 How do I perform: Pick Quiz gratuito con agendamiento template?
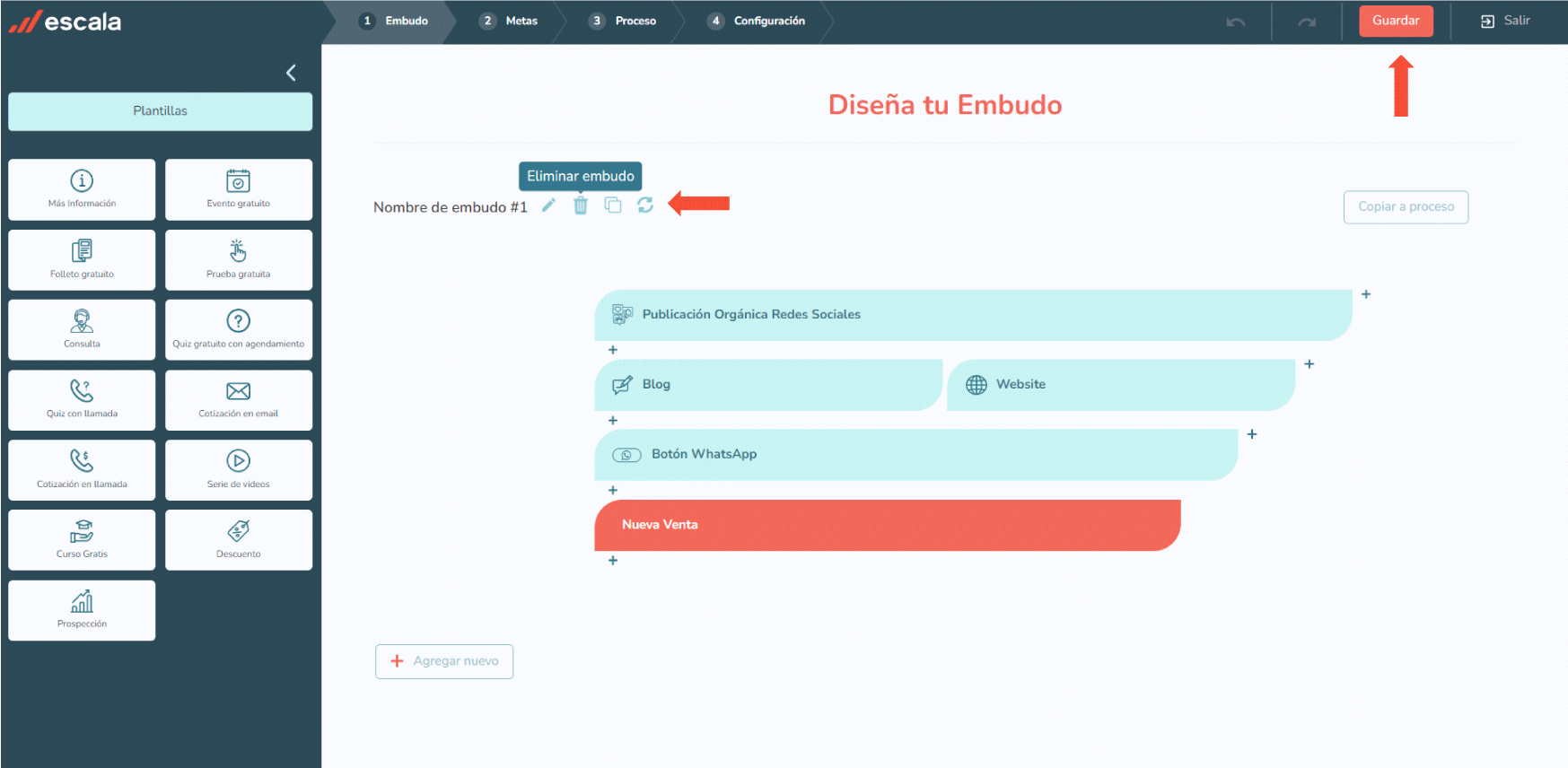[x=239, y=330]
